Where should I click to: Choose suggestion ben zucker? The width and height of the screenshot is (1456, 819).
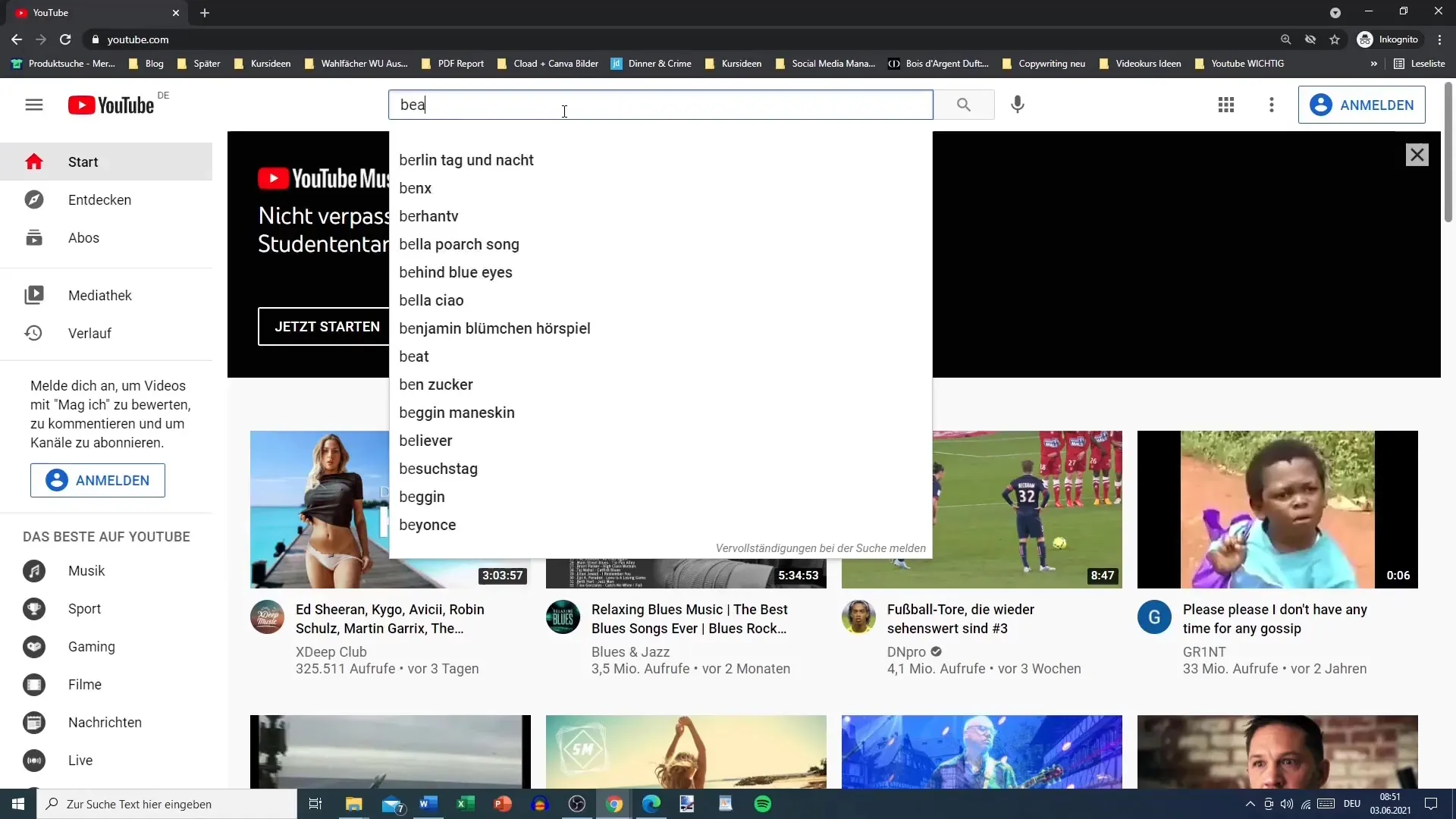coord(661,384)
